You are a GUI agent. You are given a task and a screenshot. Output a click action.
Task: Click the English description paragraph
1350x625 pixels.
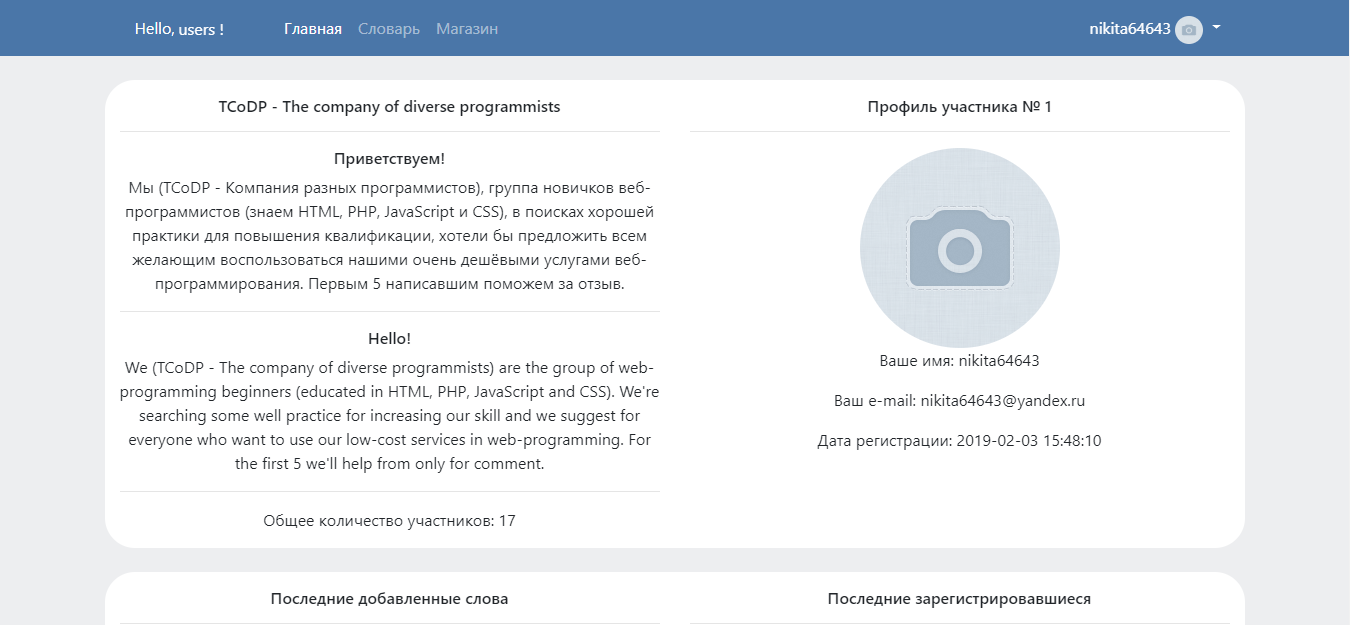[x=389, y=415]
